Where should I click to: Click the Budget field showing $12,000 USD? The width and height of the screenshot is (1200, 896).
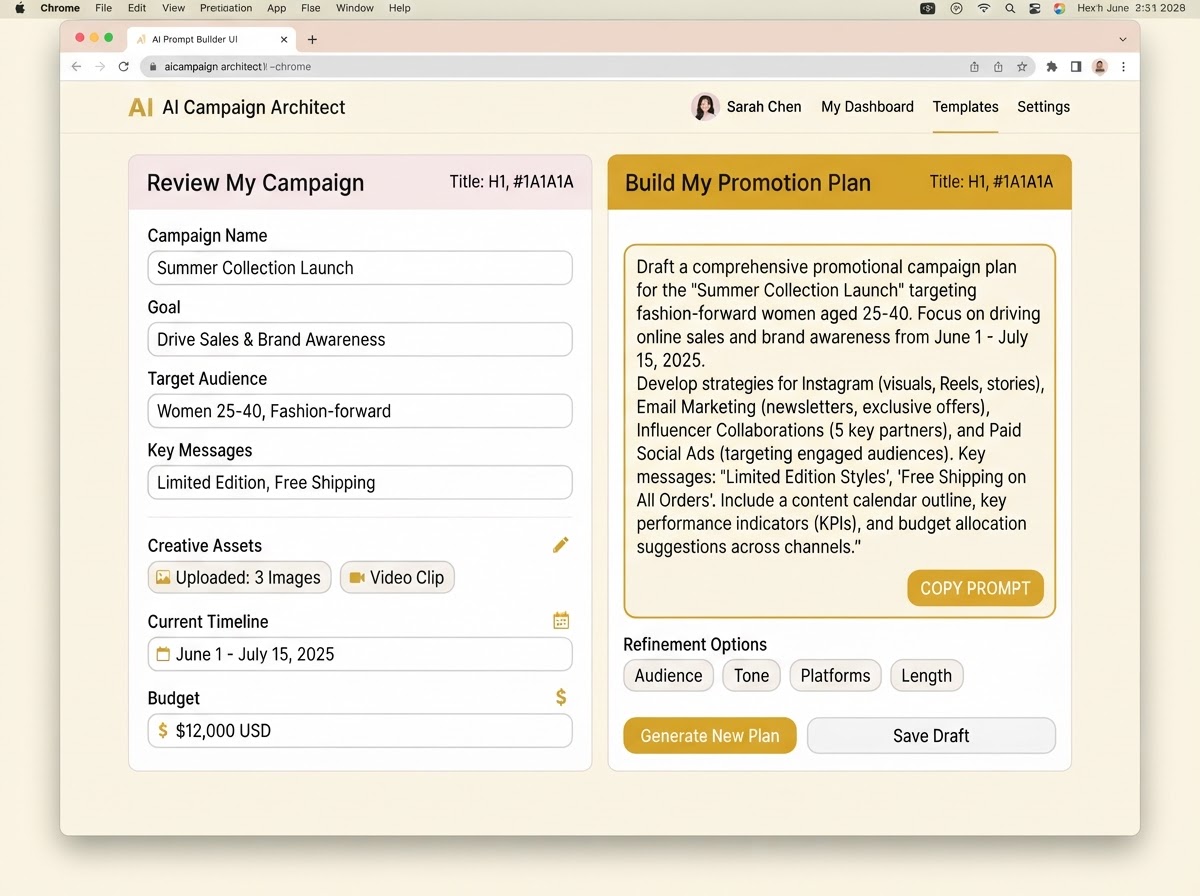tap(360, 730)
